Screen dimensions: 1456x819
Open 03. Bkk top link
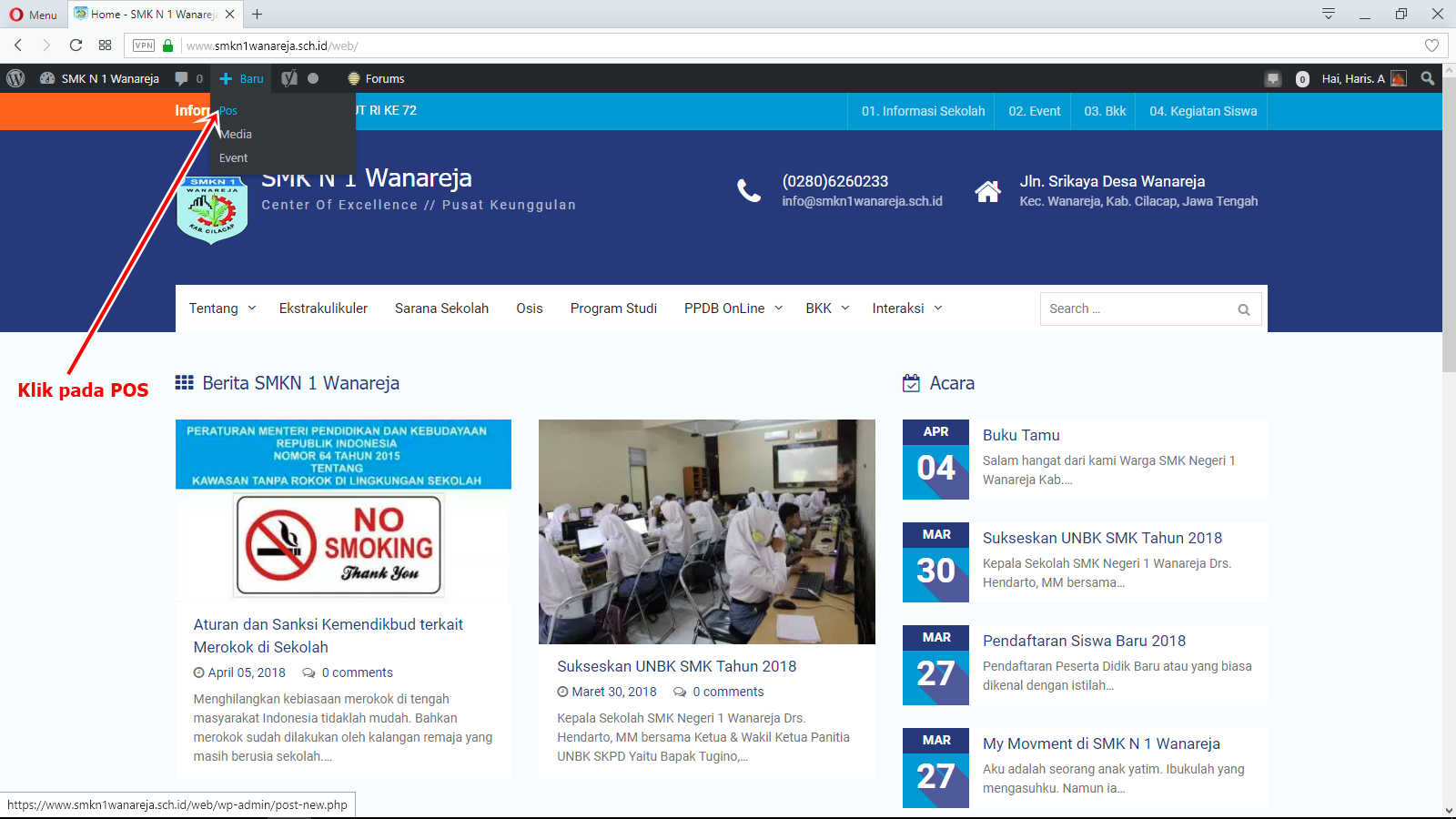tap(1105, 111)
